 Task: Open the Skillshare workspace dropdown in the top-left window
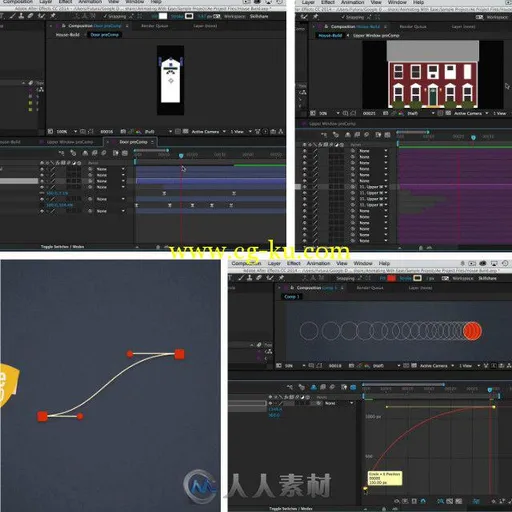(259, 16)
